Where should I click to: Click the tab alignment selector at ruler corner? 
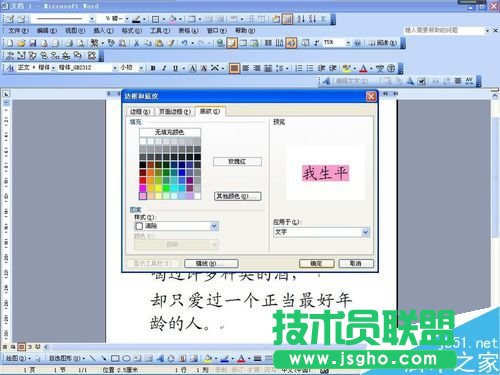pos(6,94)
